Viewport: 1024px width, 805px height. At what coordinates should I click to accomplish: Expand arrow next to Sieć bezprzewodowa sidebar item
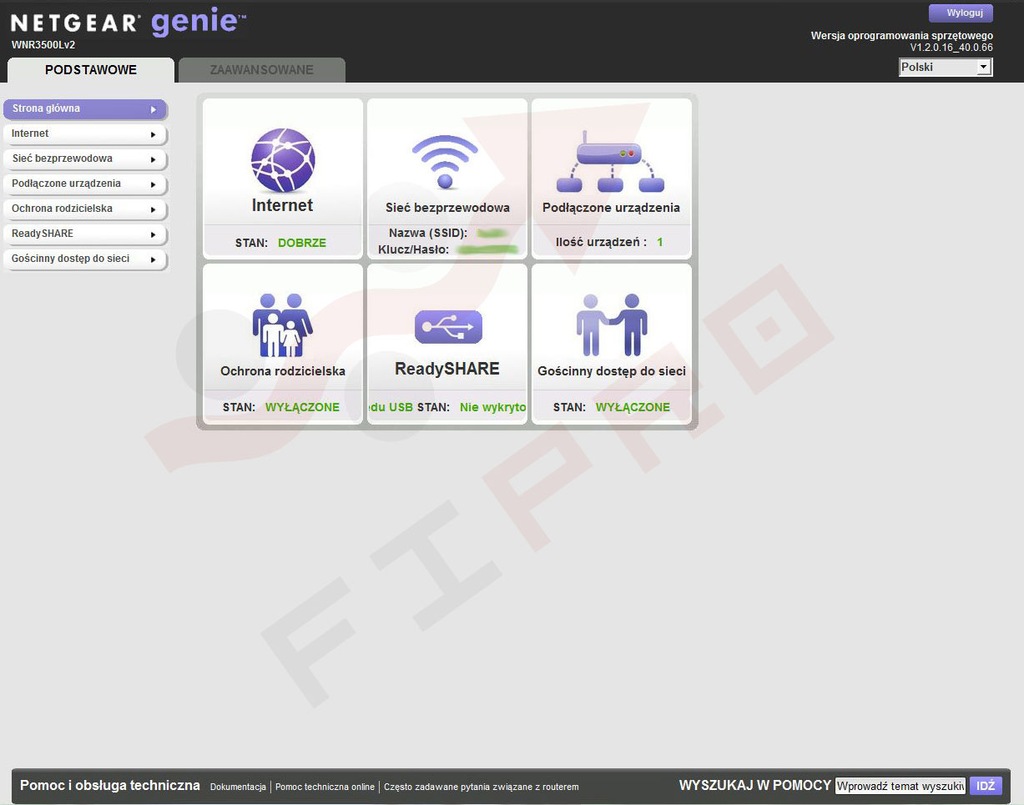(x=153, y=159)
